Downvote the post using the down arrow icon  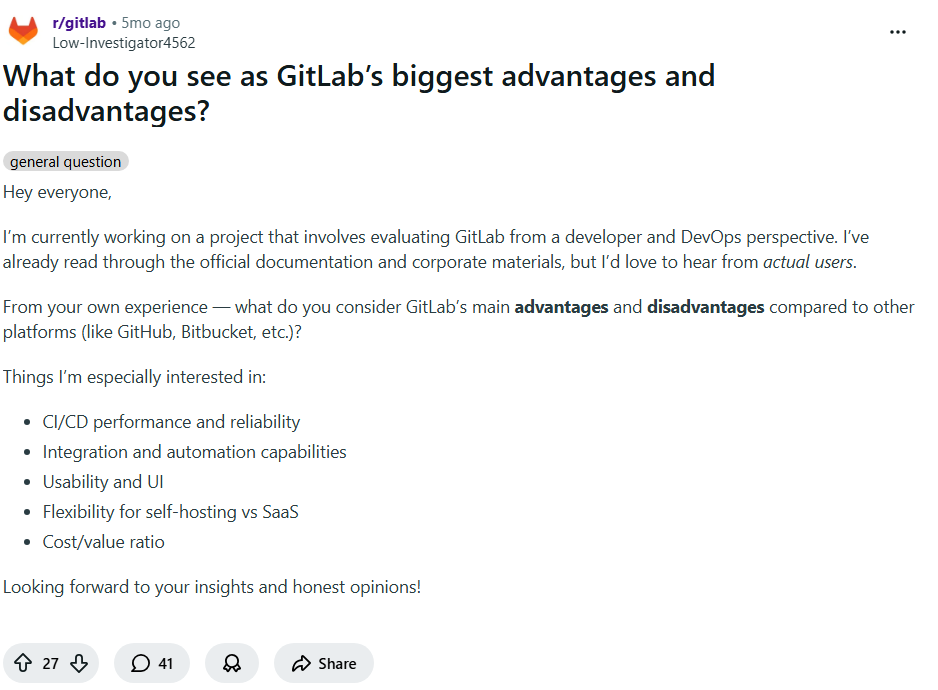pyautogui.click(x=79, y=663)
